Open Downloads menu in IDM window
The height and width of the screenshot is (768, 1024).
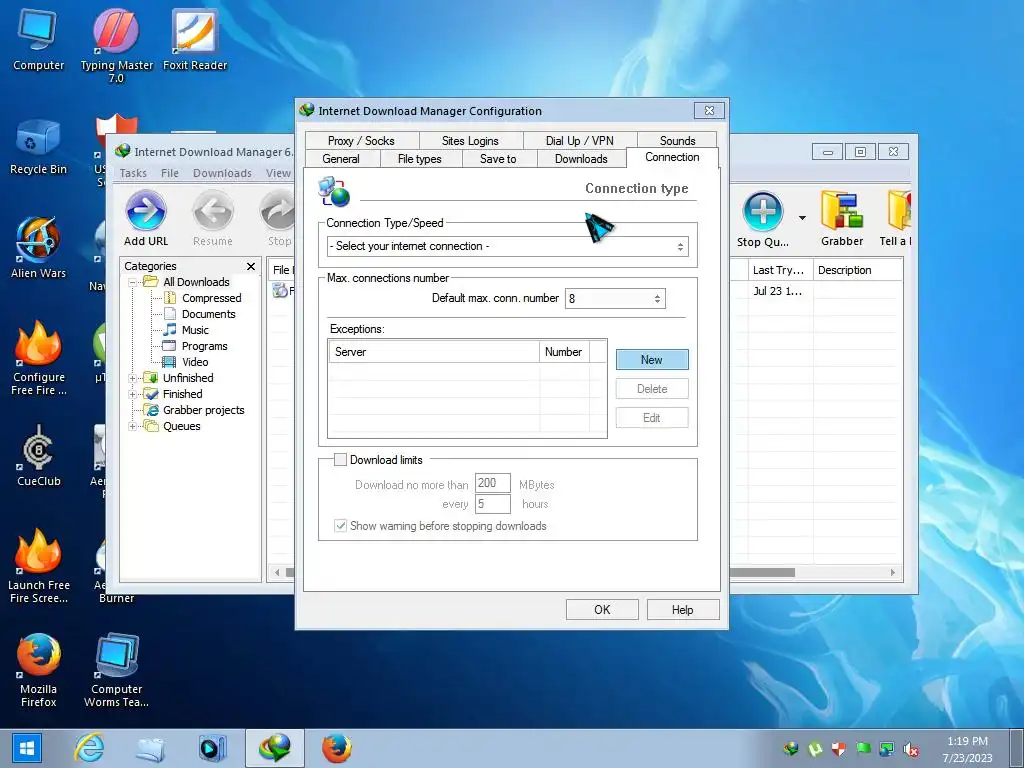[222, 173]
